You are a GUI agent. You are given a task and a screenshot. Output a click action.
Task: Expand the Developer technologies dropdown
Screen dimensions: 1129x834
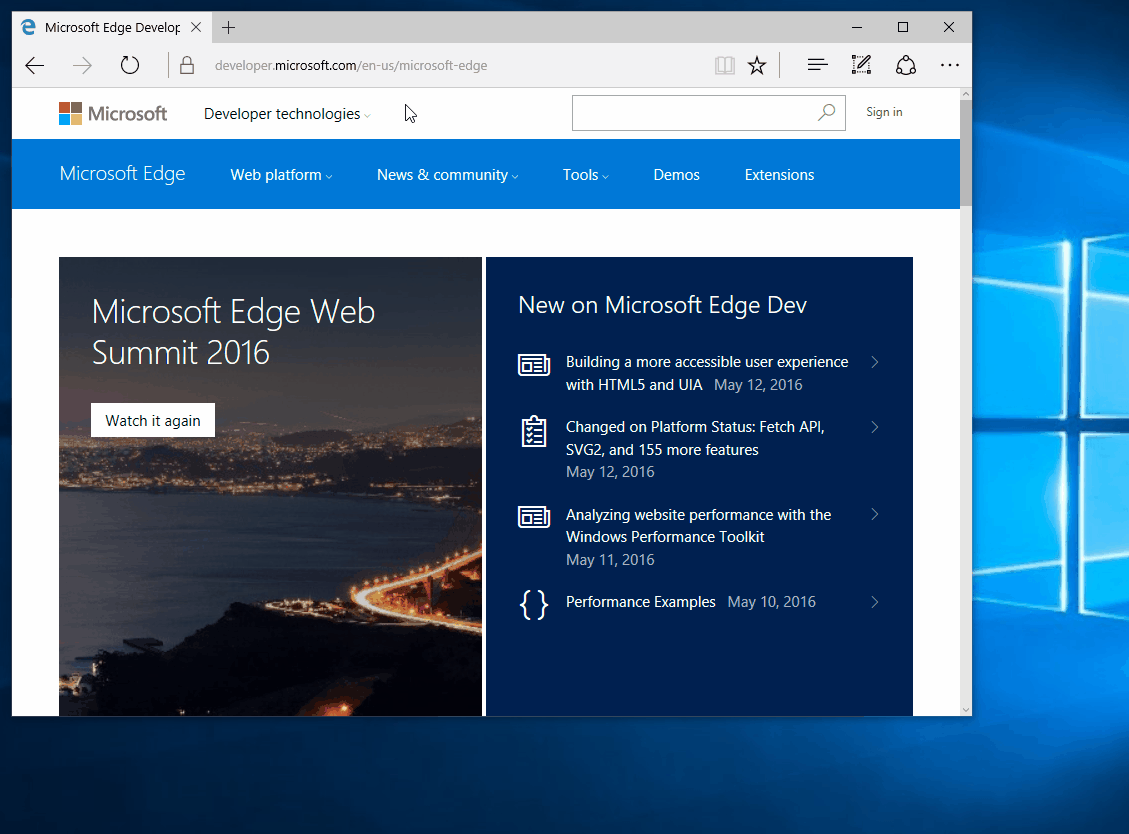(x=286, y=113)
